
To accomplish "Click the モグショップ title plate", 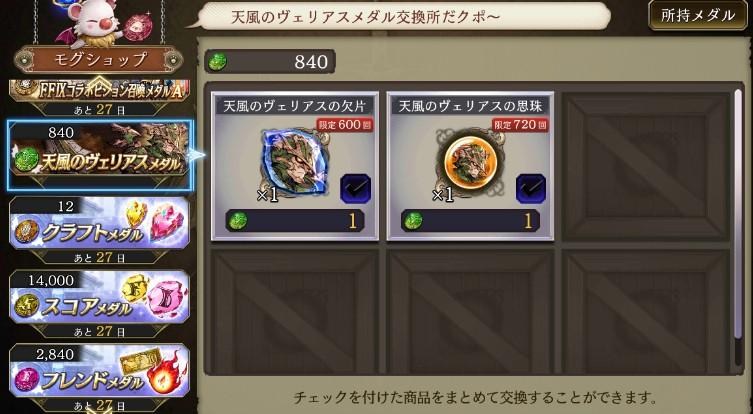I will [x=99, y=60].
